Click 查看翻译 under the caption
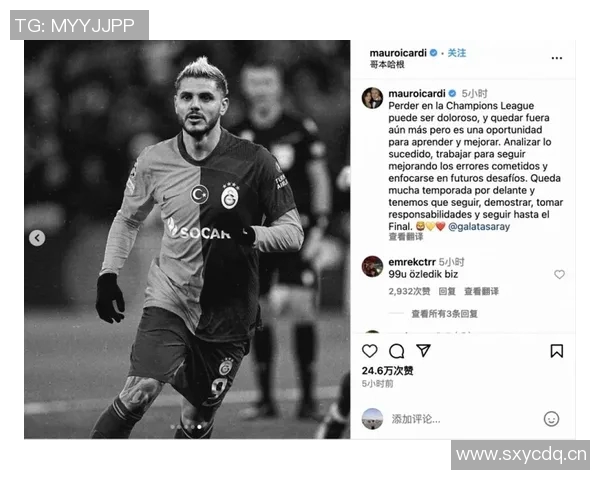Viewport: 600px width, 480px height. click(406, 237)
